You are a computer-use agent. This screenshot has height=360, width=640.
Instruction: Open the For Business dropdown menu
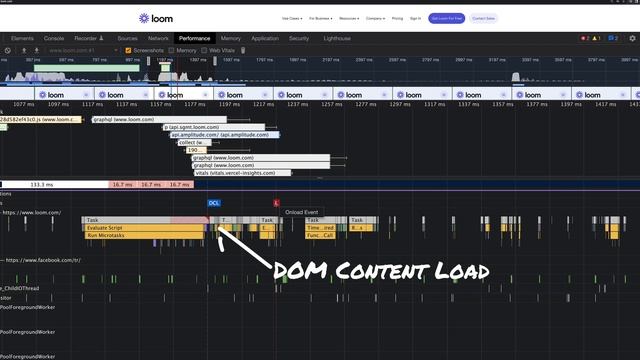point(320,18)
